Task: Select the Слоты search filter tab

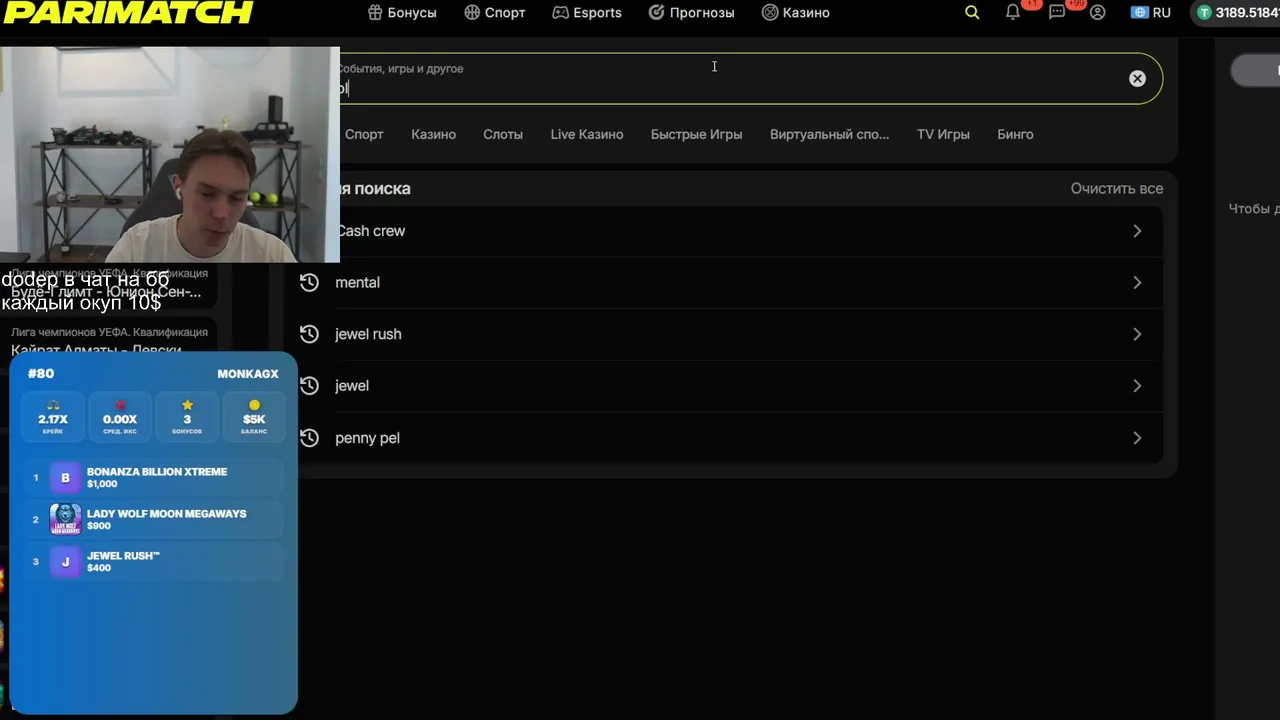Action: pos(503,134)
